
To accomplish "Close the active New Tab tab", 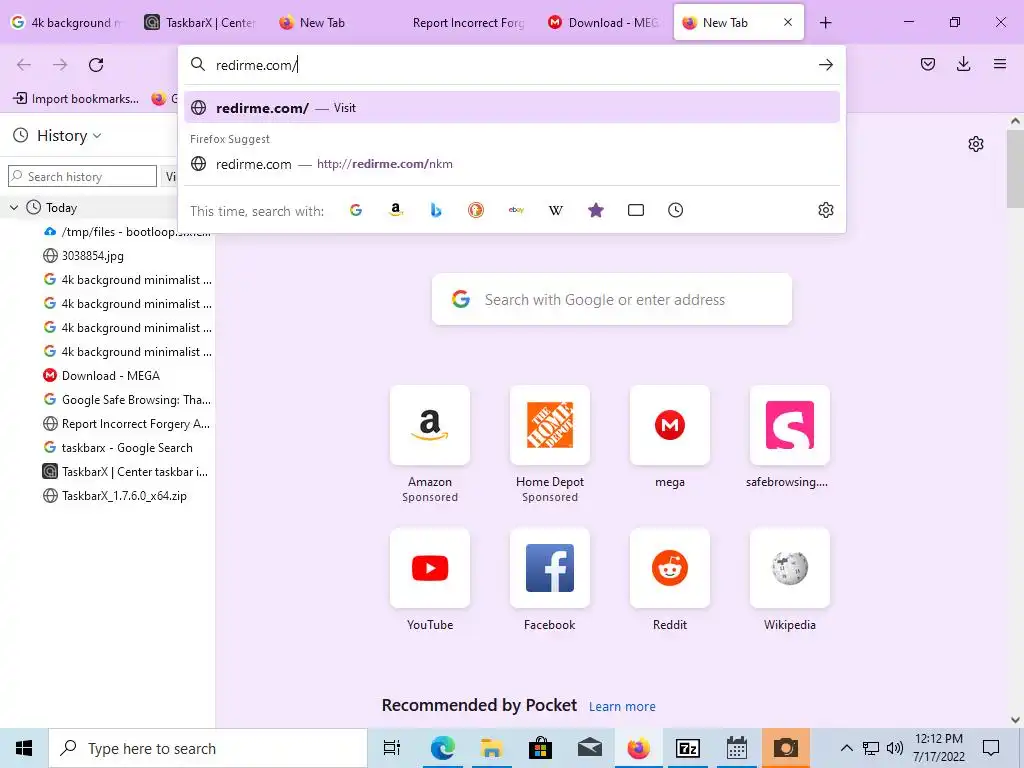I will (788, 22).
